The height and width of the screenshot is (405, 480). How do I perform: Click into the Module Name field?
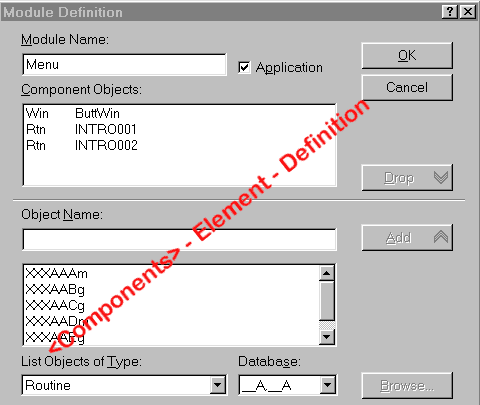124,65
